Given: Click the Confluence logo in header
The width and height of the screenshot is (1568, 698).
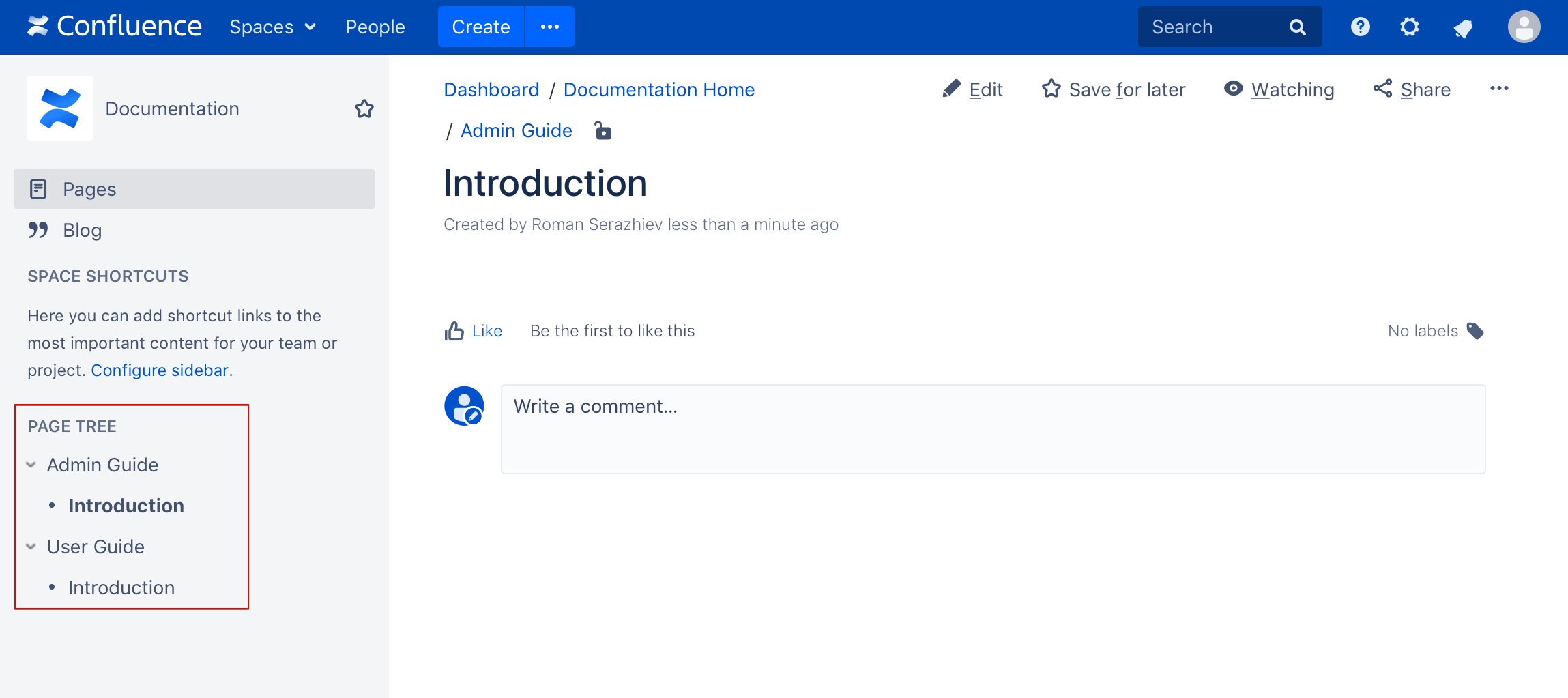Looking at the screenshot, I should [115, 27].
